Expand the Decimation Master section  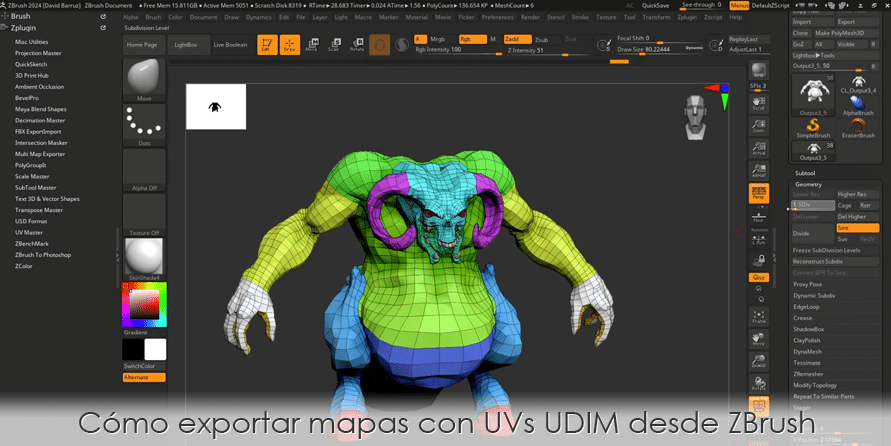pyautogui.click(x=40, y=120)
